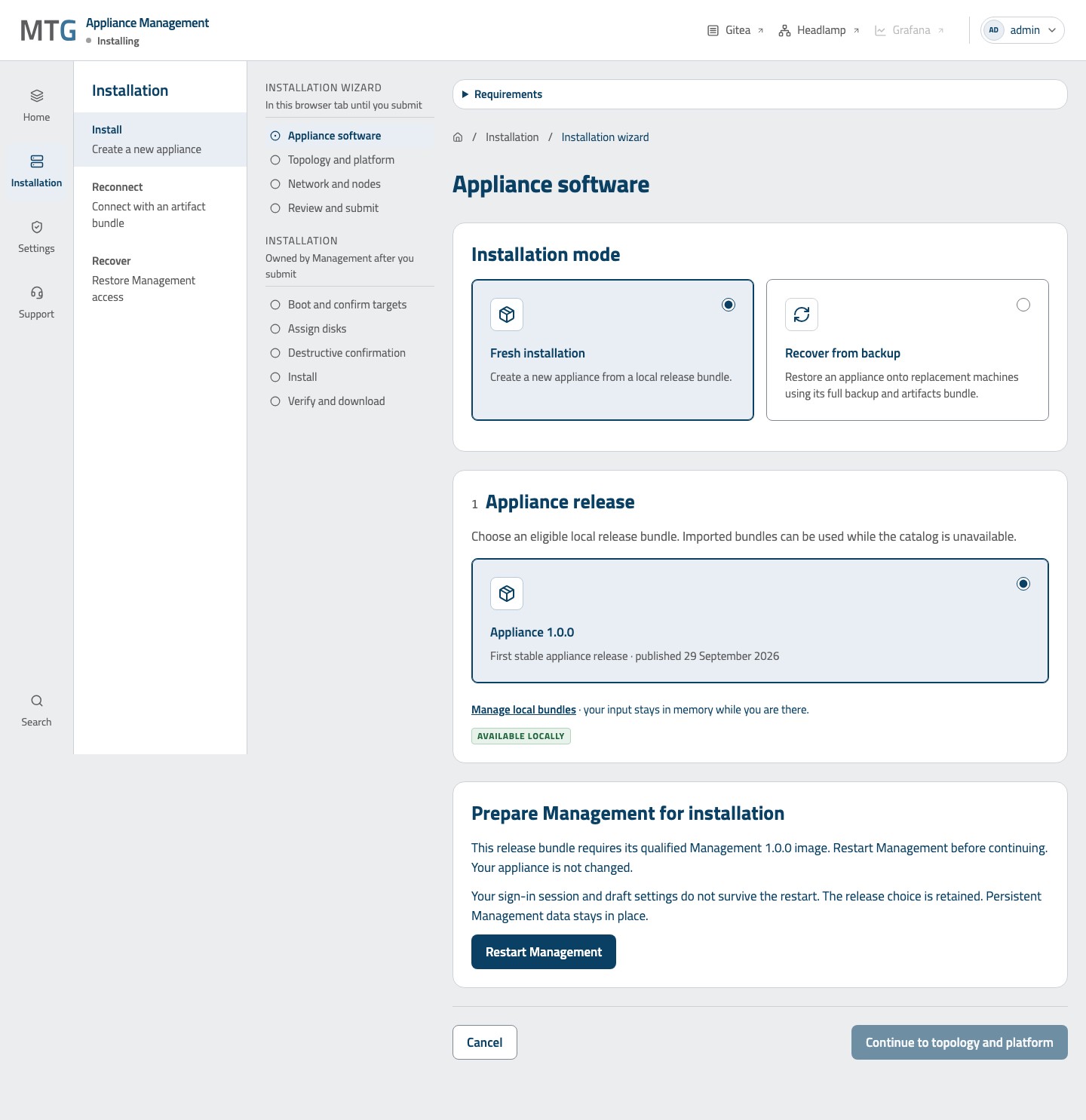Click the Gitea list icon
The width and height of the screenshot is (1086, 1120).
[x=713, y=30]
